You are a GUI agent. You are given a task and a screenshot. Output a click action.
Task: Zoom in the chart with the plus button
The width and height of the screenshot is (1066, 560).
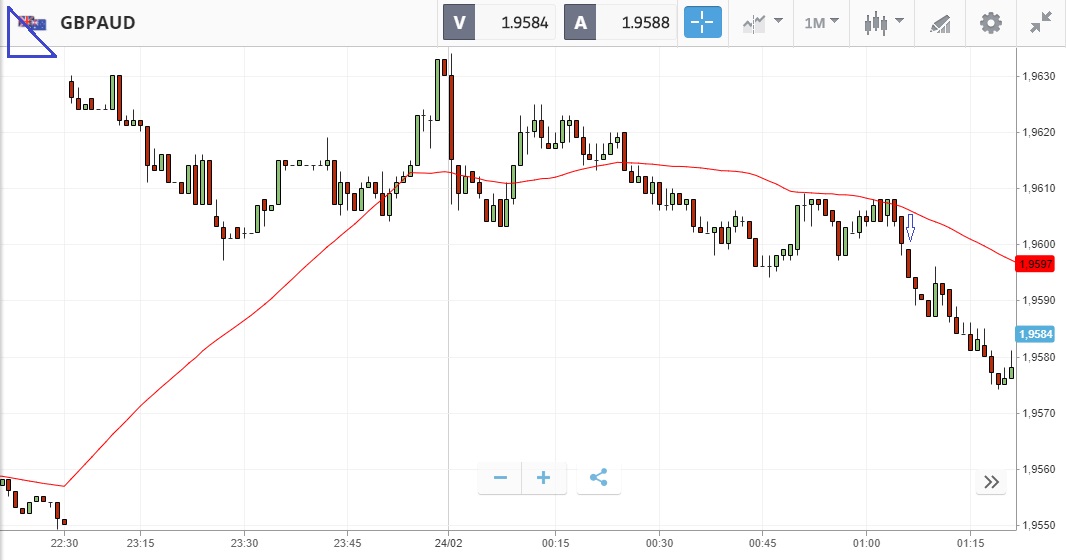[x=544, y=478]
